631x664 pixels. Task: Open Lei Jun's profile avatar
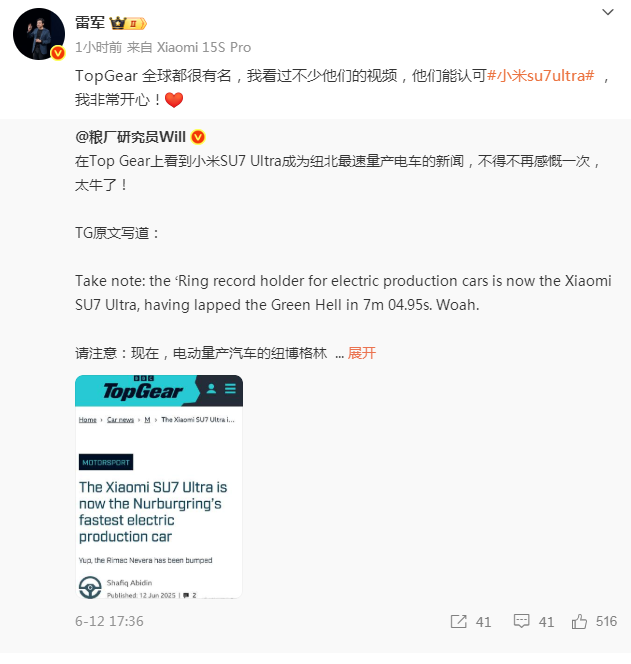39,34
